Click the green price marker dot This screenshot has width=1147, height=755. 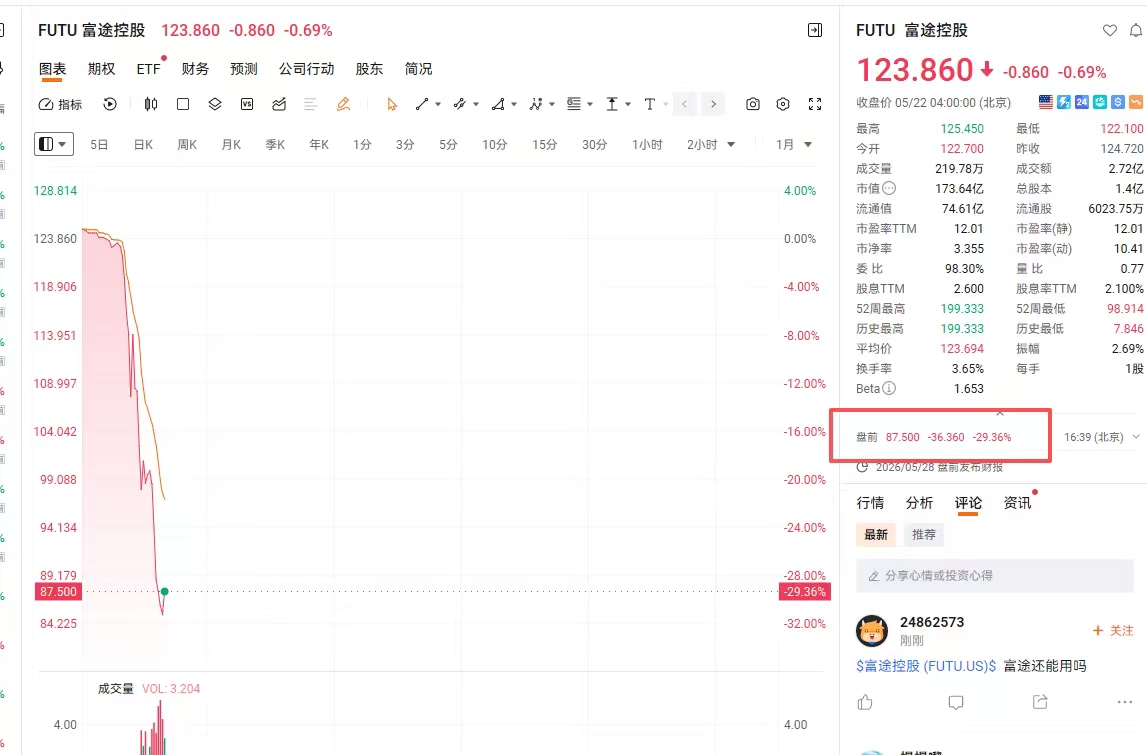click(165, 591)
